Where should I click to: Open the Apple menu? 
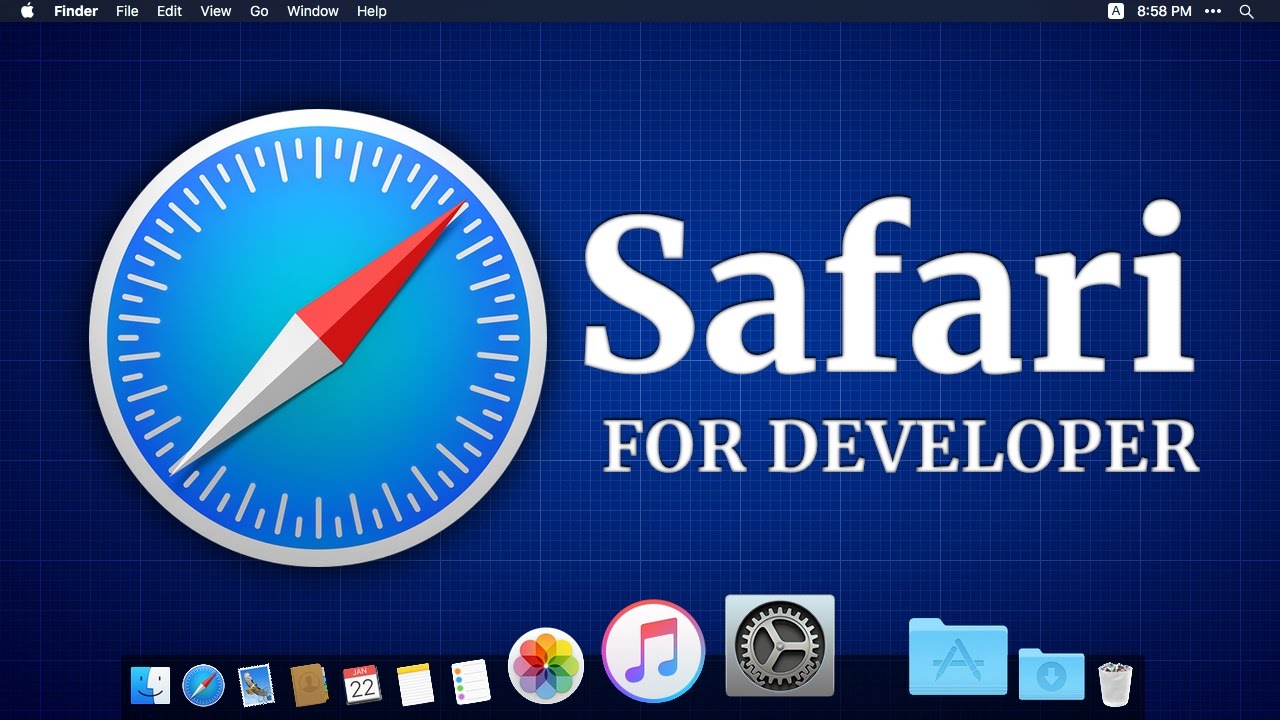pyautogui.click(x=27, y=11)
